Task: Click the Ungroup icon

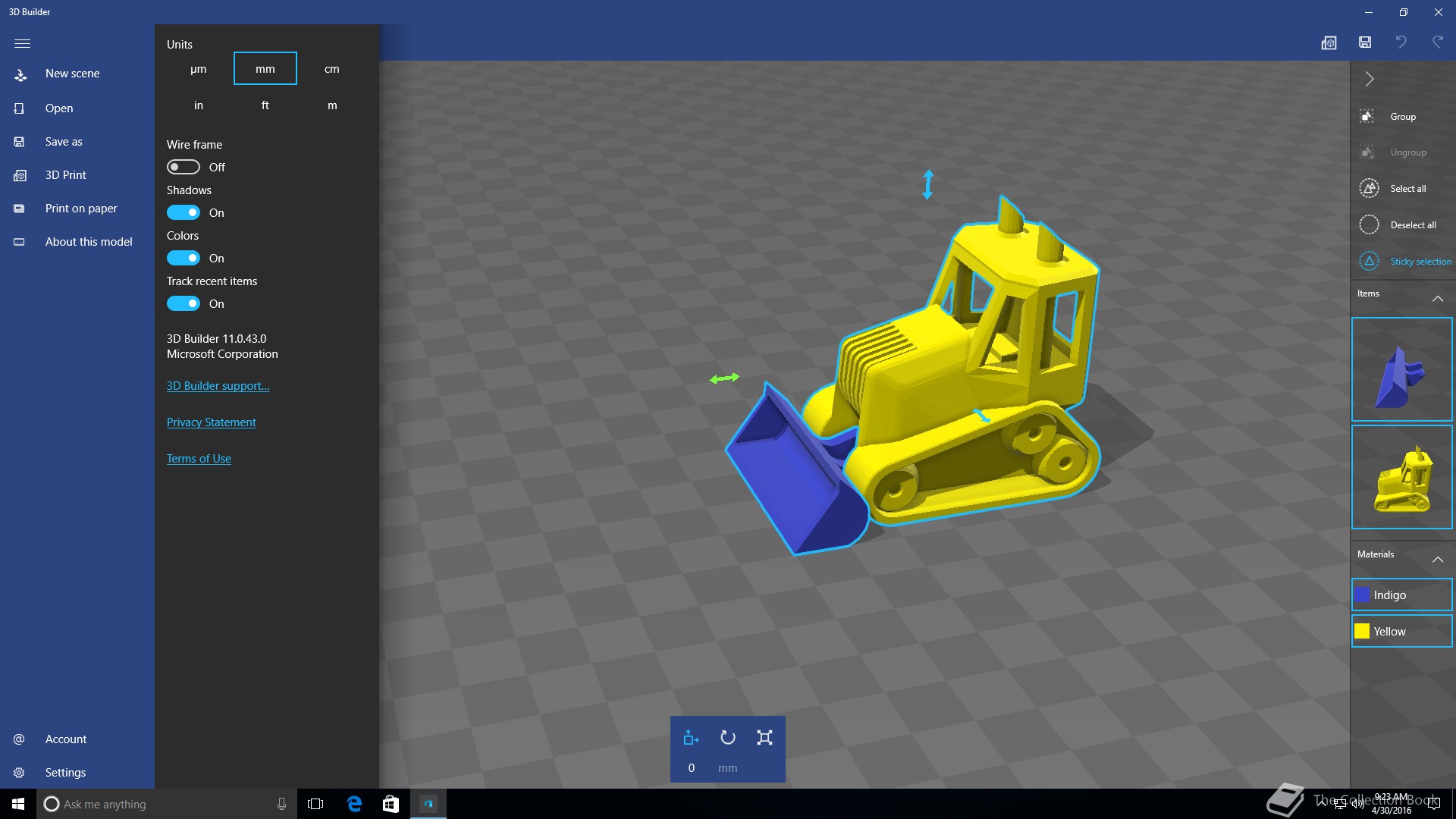Action: tap(1367, 152)
